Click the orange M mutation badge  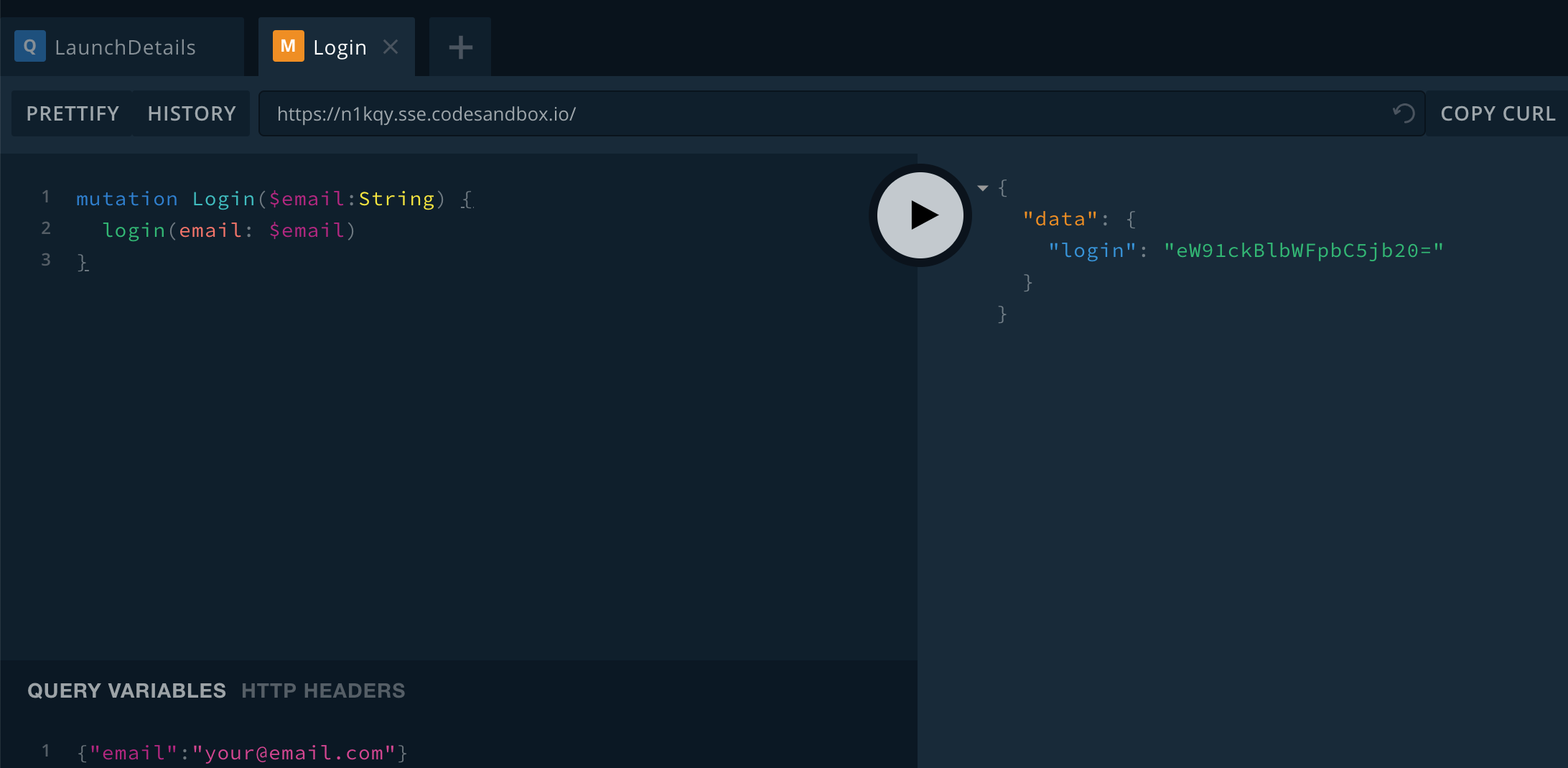point(288,46)
